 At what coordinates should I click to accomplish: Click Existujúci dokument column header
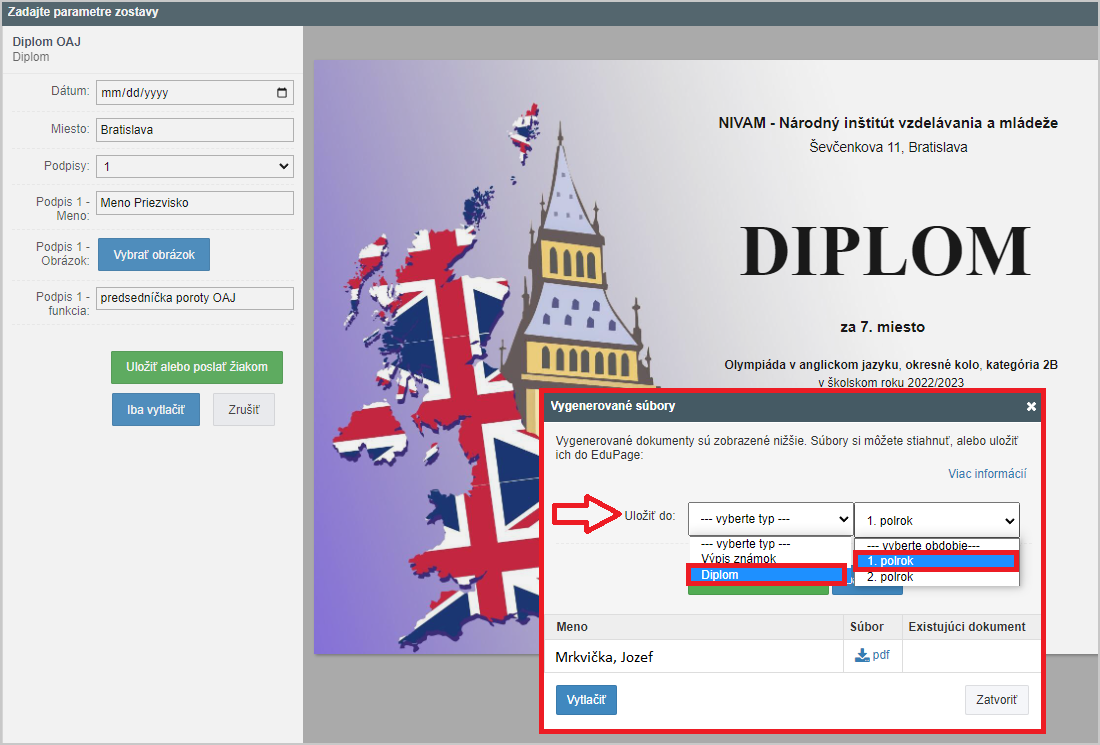point(967,626)
